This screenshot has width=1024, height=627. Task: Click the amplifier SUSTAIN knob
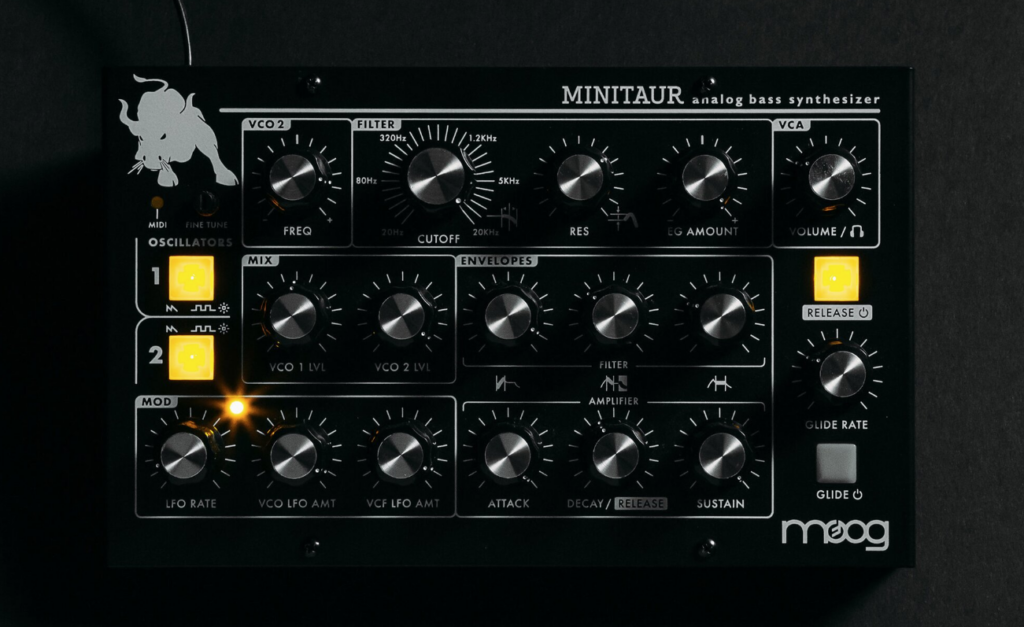point(722,455)
